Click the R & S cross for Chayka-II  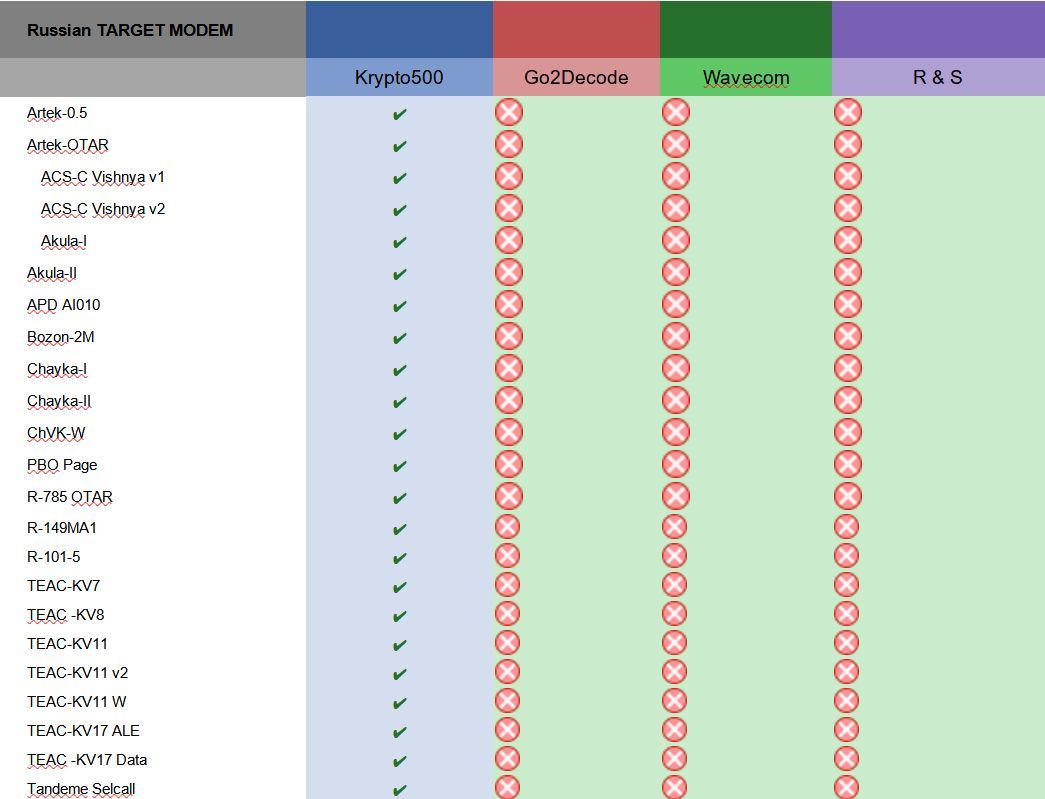tap(848, 400)
